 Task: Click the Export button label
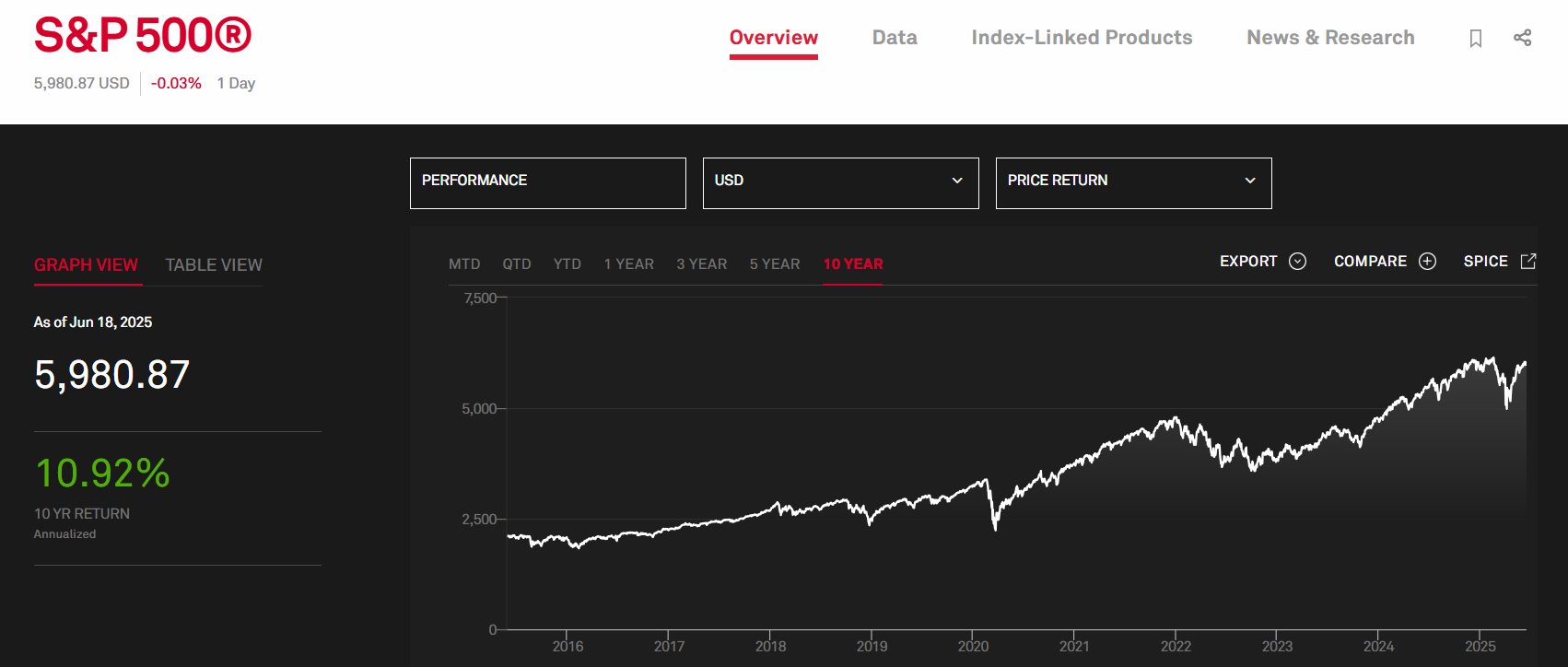[1248, 262]
